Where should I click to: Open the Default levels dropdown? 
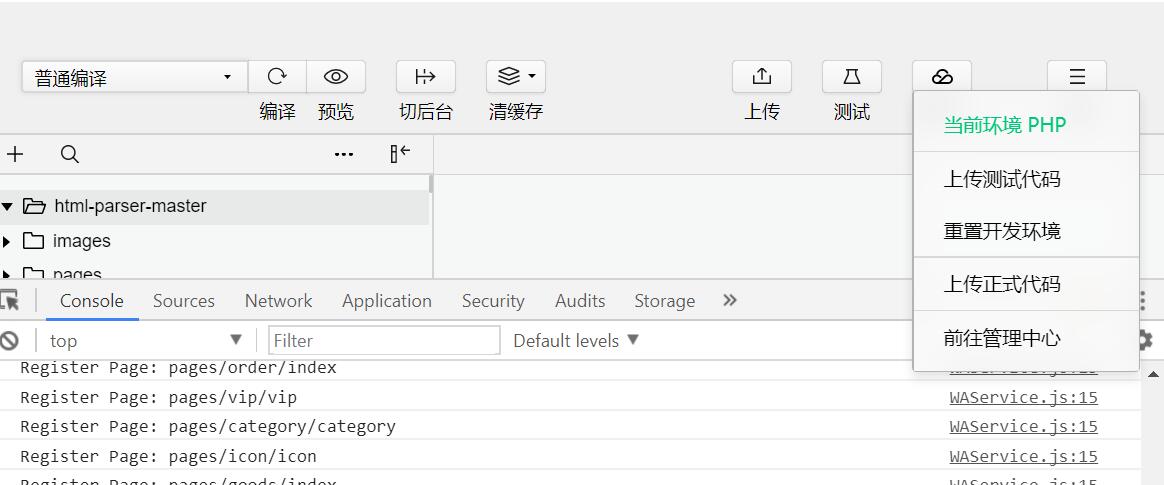[x=576, y=341]
